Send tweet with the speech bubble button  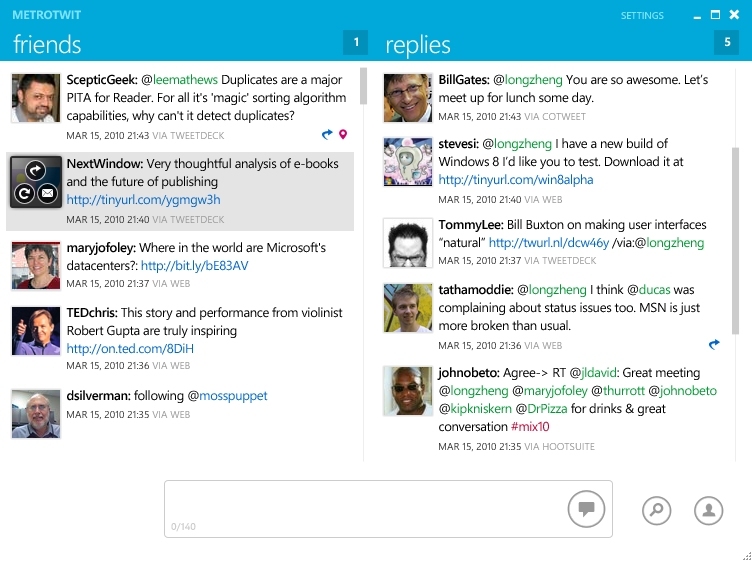tap(586, 509)
